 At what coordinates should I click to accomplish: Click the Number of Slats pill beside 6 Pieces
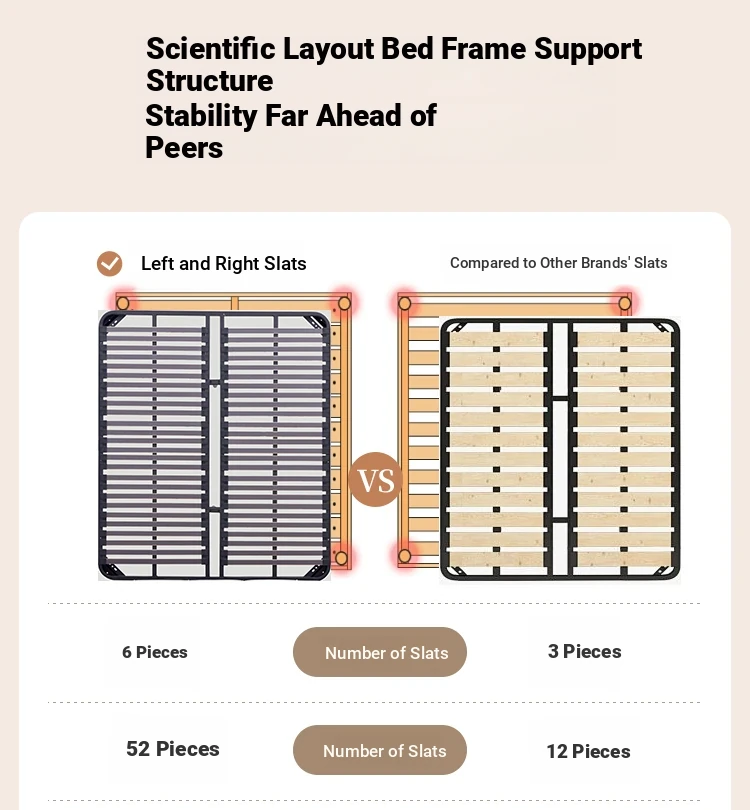pyautogui.click(x=380, y=652)
